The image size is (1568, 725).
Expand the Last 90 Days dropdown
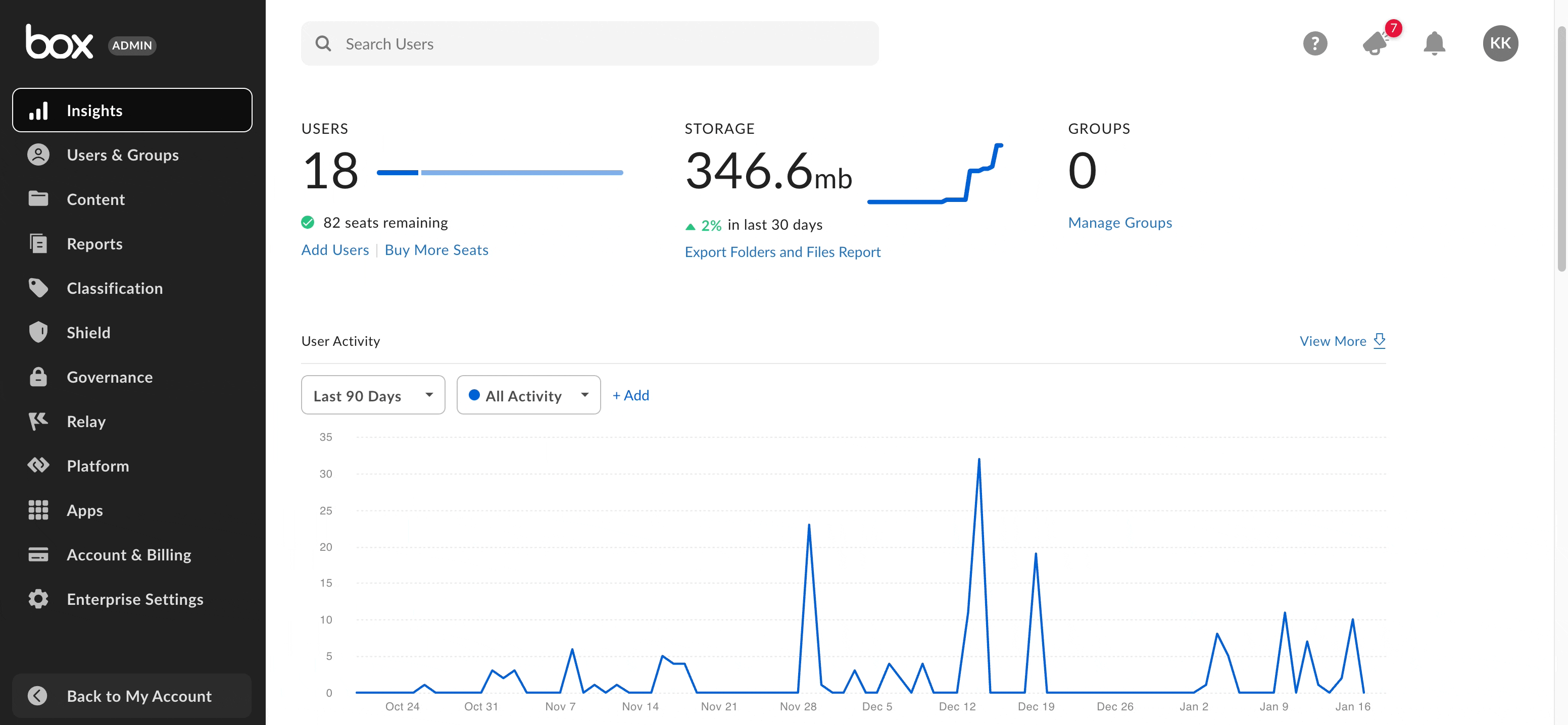coord(372,395)
